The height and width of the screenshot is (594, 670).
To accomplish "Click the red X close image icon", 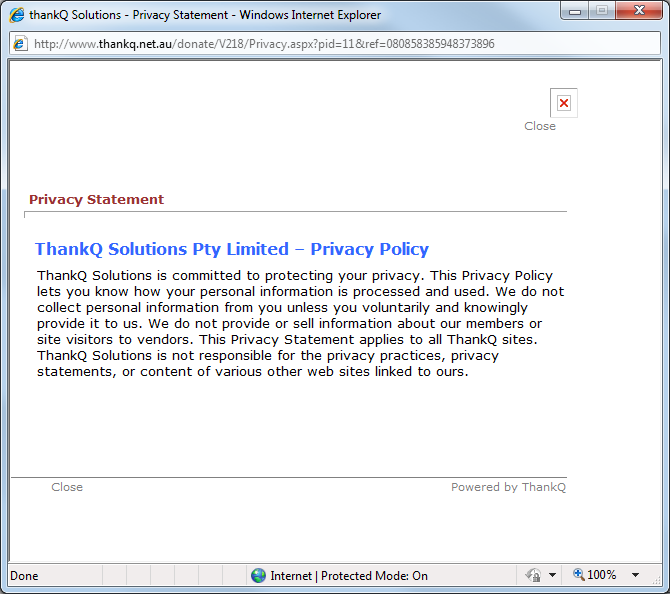I will [x=564, y=103].
